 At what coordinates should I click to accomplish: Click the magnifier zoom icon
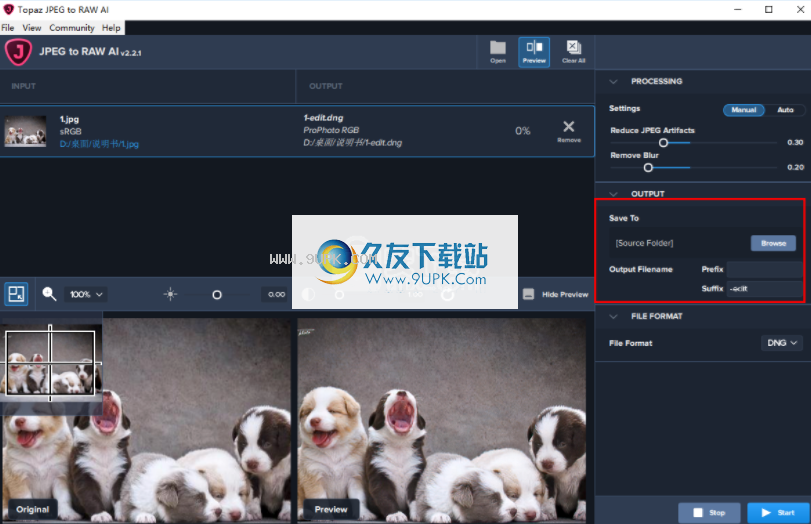(49, 294)
